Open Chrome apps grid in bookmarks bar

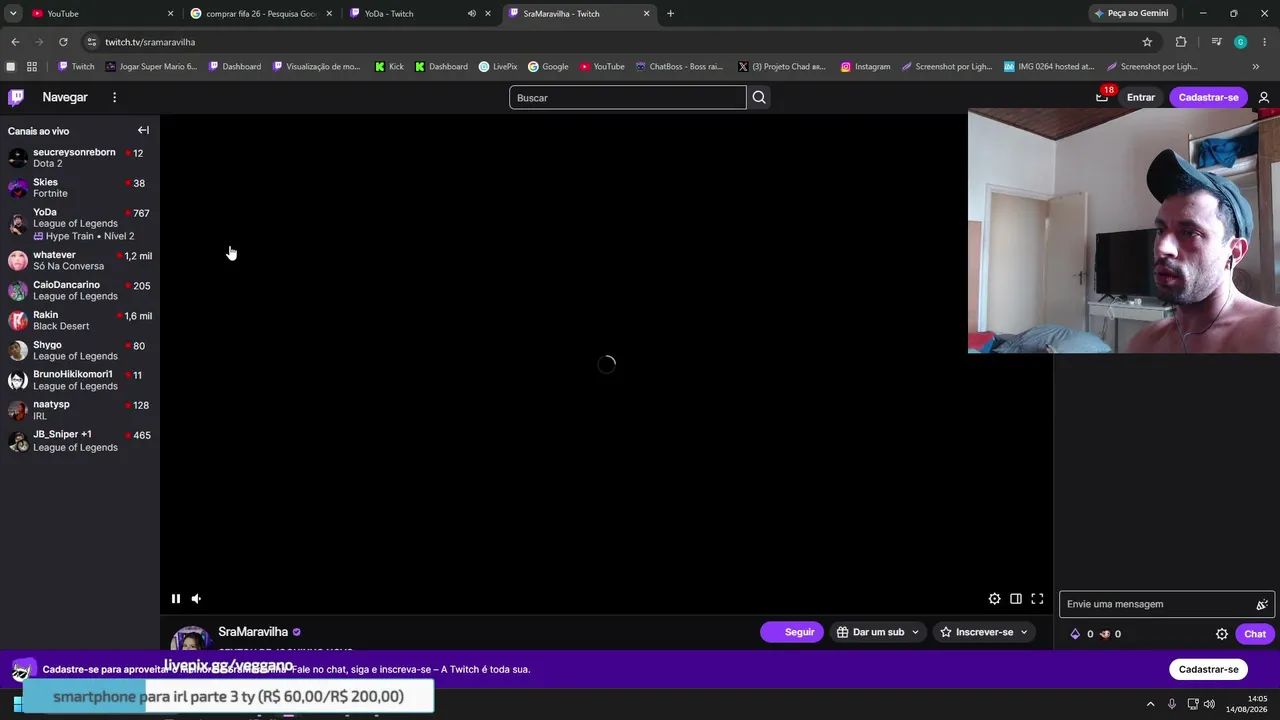(x=32, y=67)
